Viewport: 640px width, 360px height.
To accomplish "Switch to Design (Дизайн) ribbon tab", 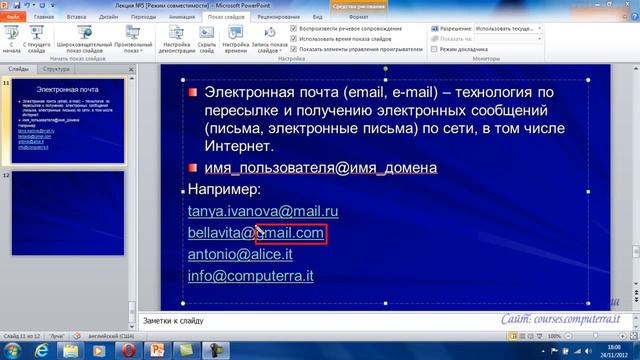I will click(x=109, y=17).
